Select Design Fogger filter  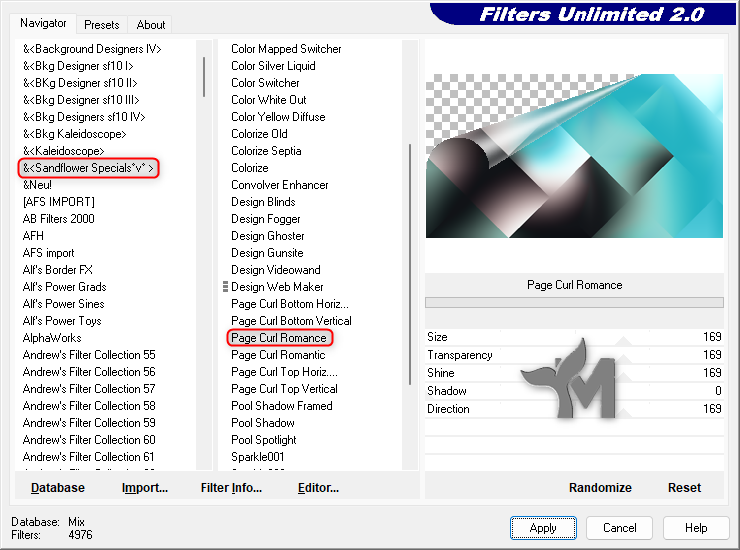point(266,219)
